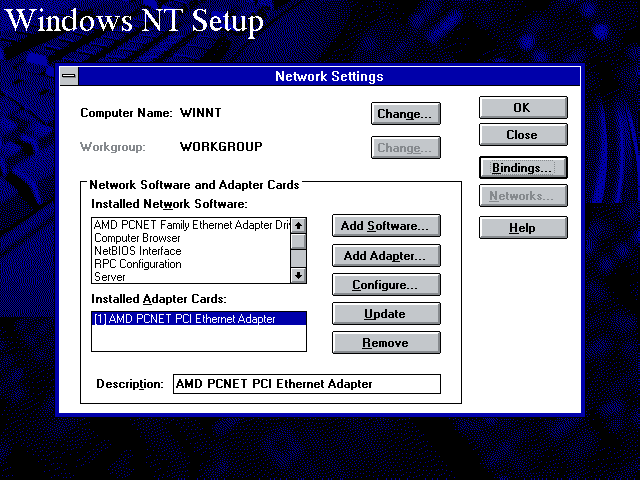The image size is (640, 480).
Task: Select Server in installed software list
Action: click(191, 277)
